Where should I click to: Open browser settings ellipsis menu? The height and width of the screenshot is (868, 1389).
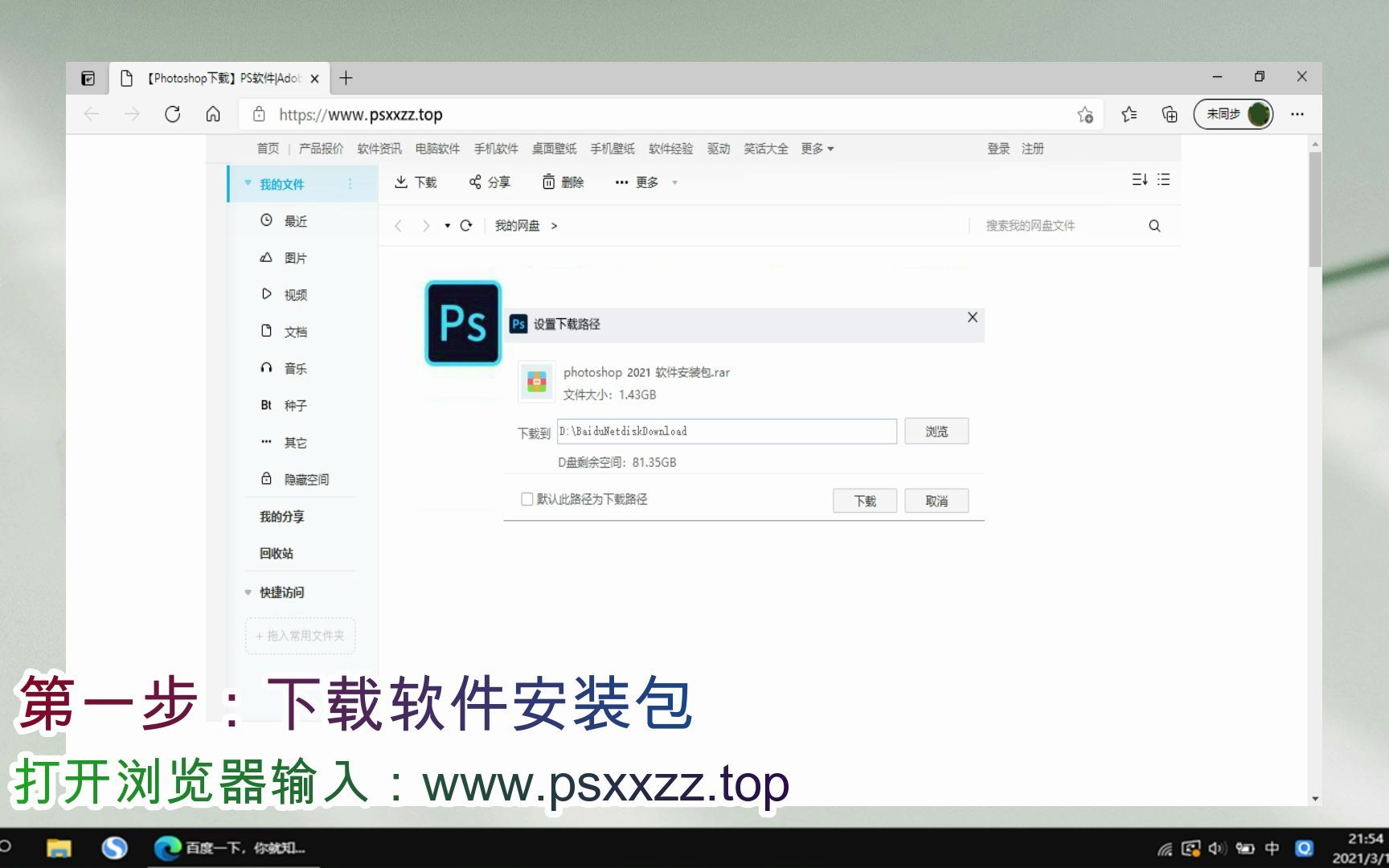(x=1297, y=114)
